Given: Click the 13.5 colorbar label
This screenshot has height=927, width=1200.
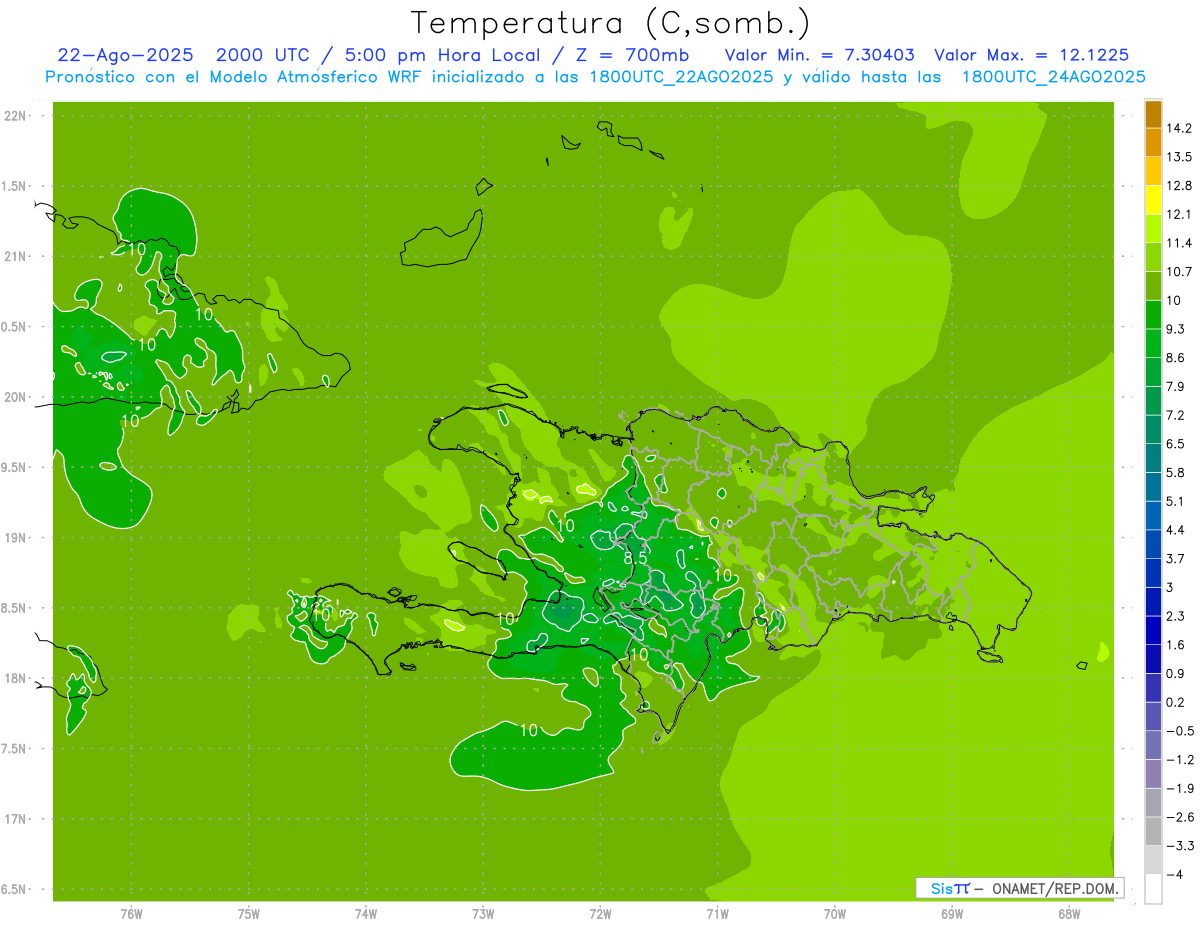Looking at the screenshot, I should click(x=1180, y=157).
